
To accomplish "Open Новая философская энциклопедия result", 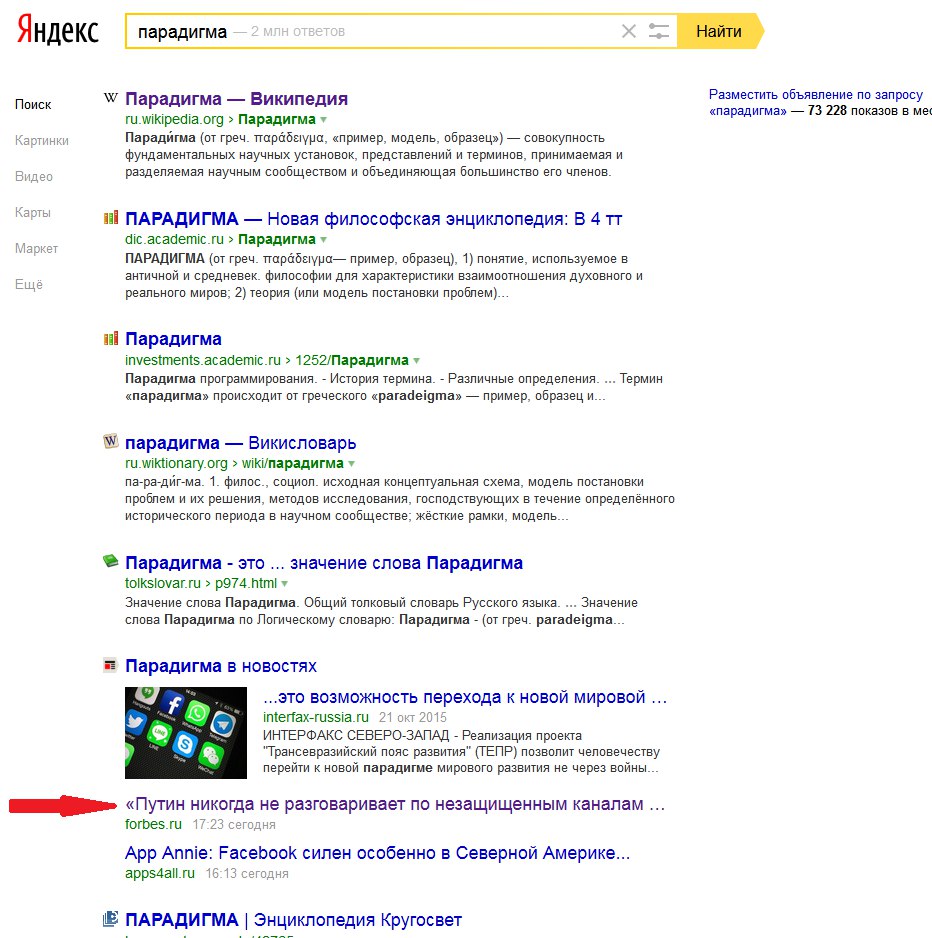I will tap(373, 219).
